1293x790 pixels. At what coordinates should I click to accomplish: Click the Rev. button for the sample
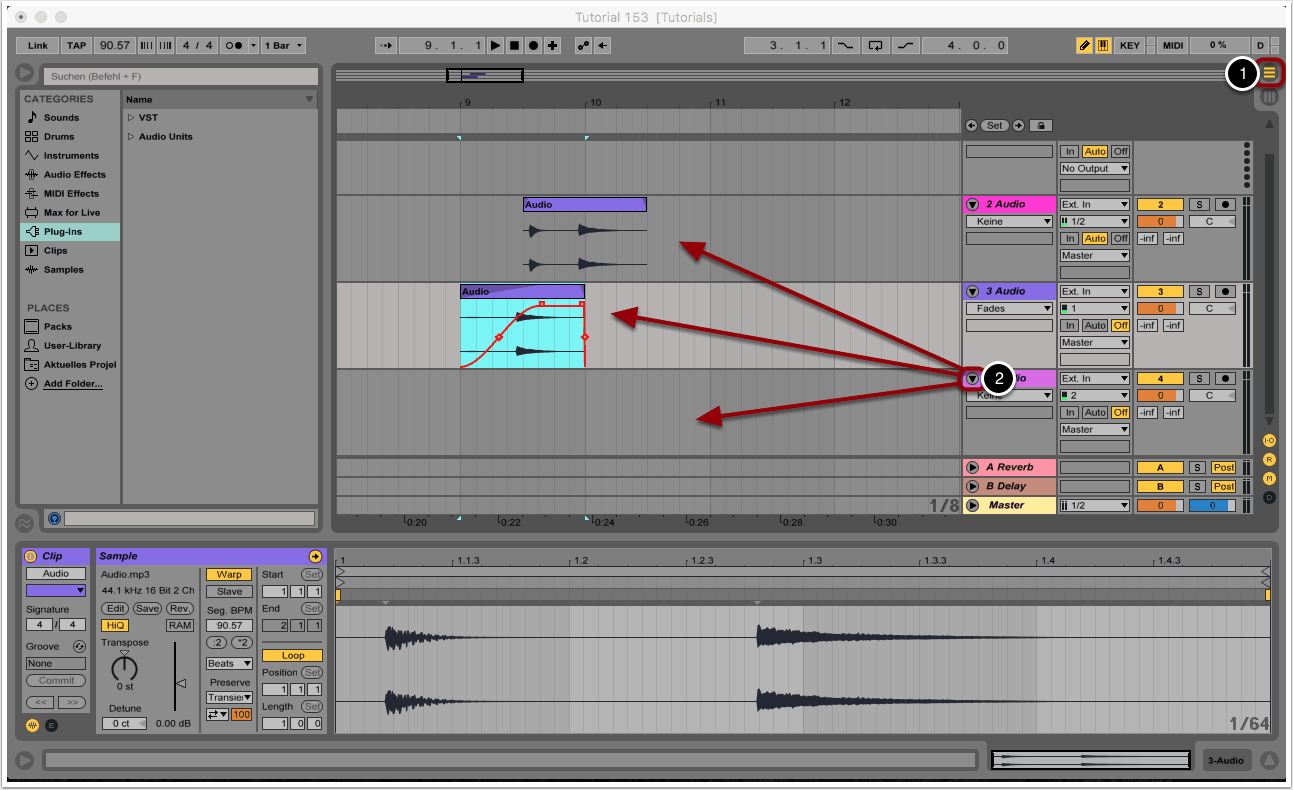[180, 608]
